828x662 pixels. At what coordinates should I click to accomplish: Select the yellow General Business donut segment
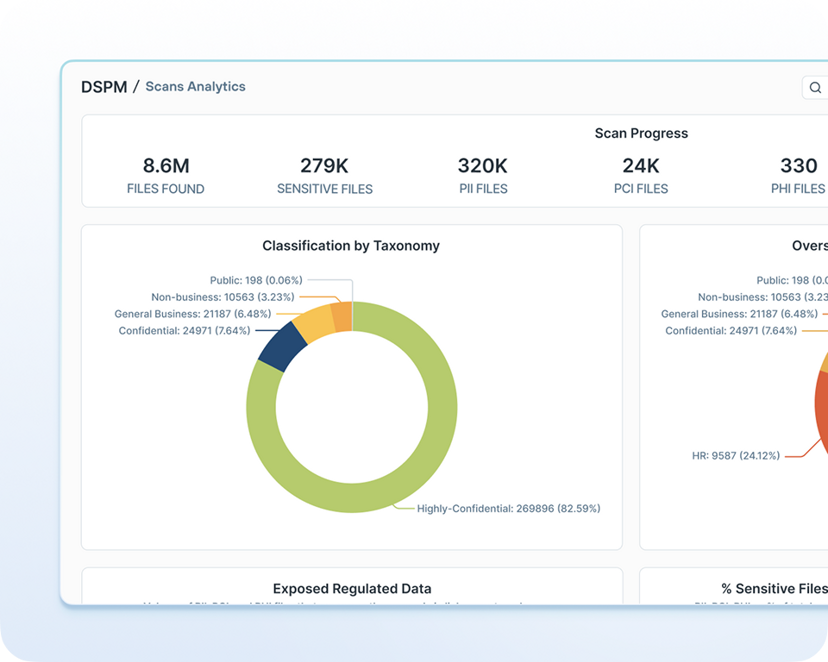click(314, 323)
